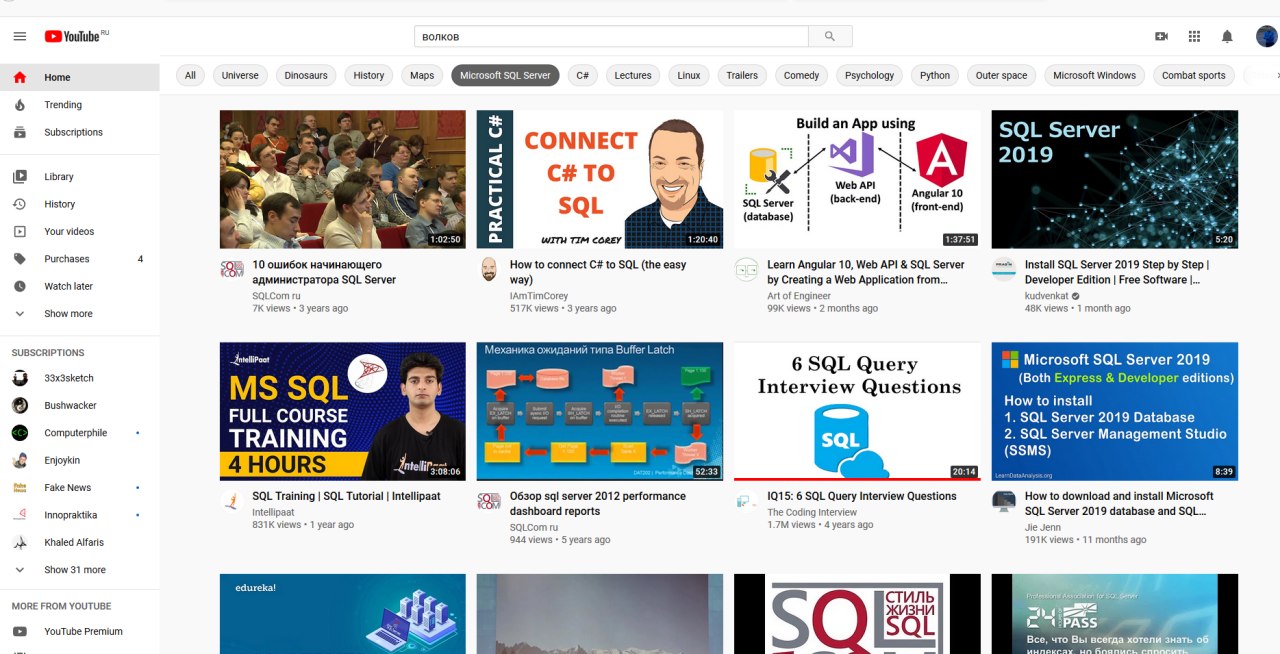Select the Dinosaurs filter chip

pyautogui.click(x=306, y=75)
